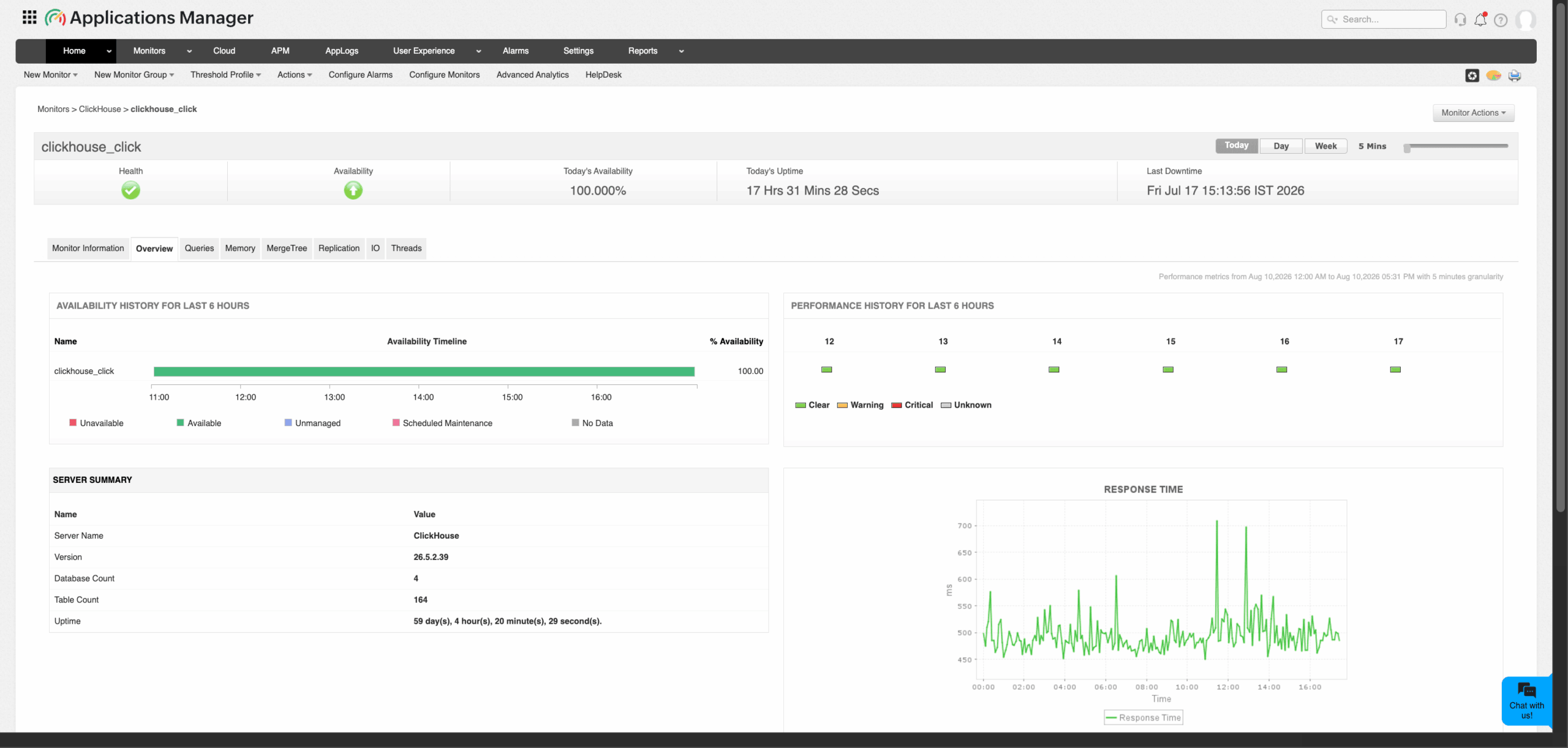Switch to the Threads tab
The image size is (1568, 748).
pyautogui.click(x=406, y=249)
